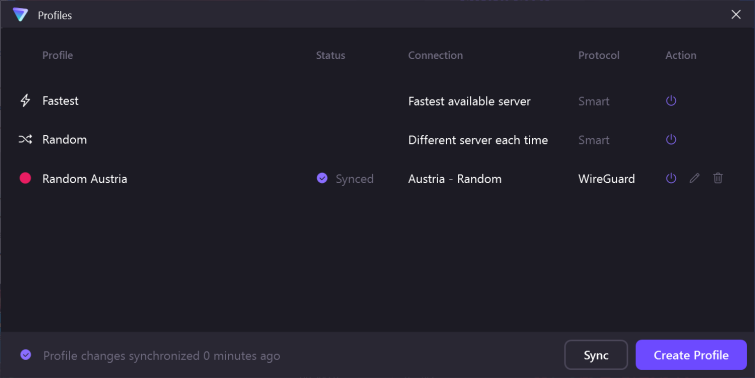The height and width of the screenshot is (378, 755).
Task: Connect to Random Austria via power icon
Action: pos(671,178)
